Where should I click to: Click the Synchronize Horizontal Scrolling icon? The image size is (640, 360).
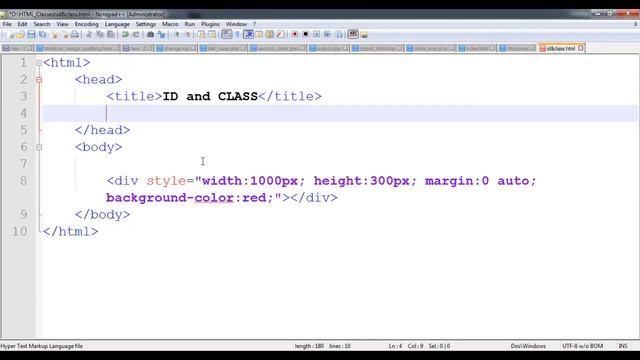point(212,35)
